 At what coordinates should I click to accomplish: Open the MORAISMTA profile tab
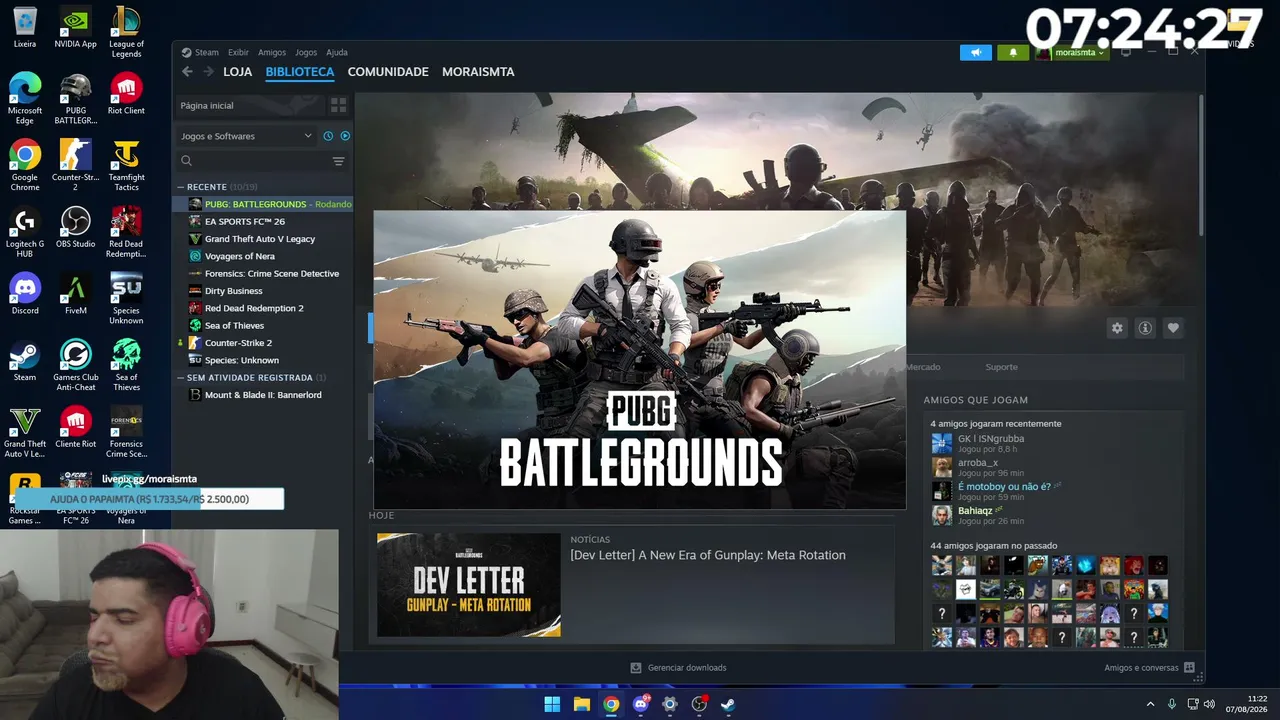coord(478,72)
